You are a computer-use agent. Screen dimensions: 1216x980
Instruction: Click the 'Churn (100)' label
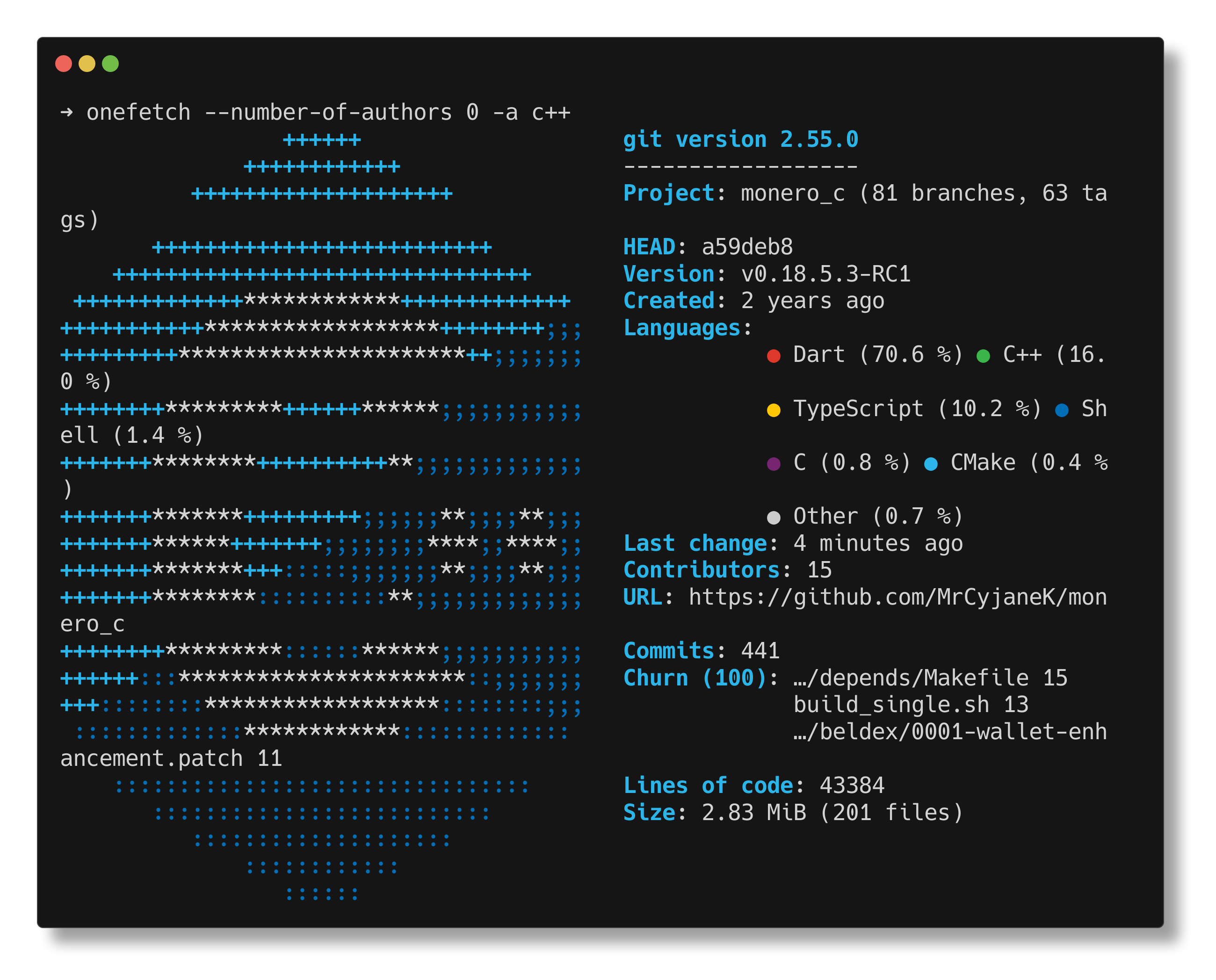pos(695,678)
